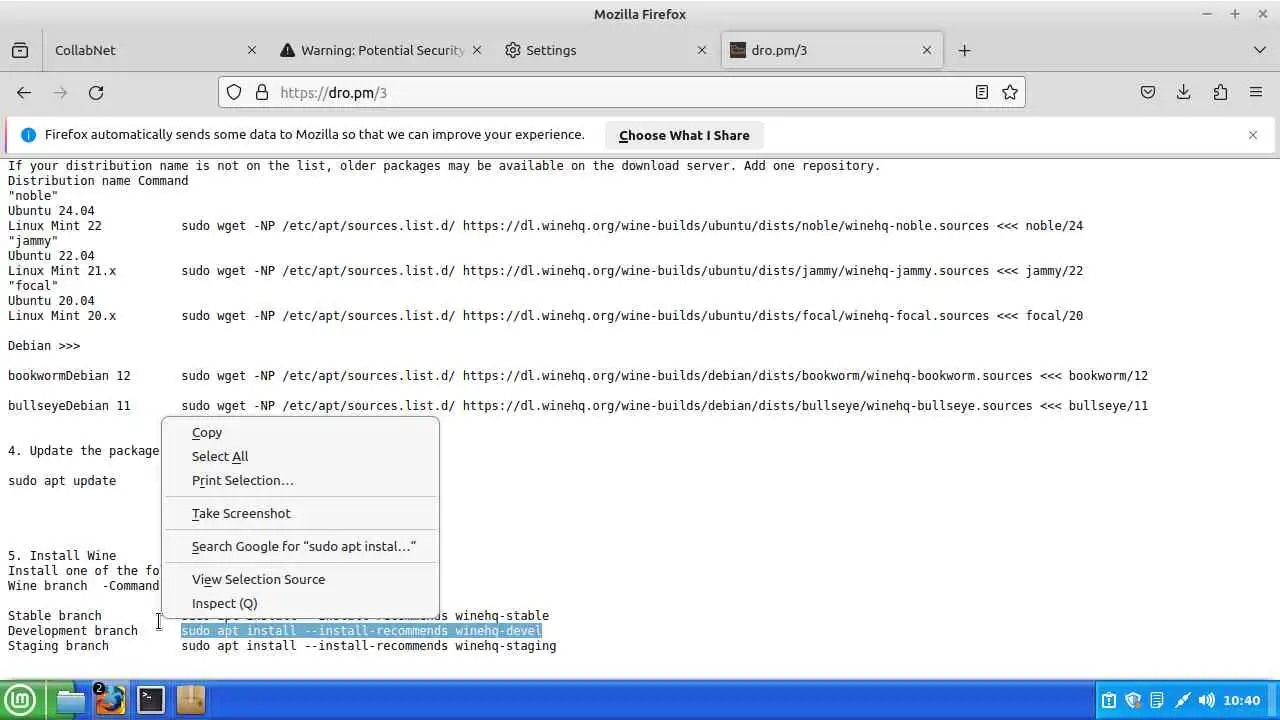The width and height of the screenshot is (1280, 720).
Task: Launch the terminal from the taskbar
Action: (x=151, y=700)
